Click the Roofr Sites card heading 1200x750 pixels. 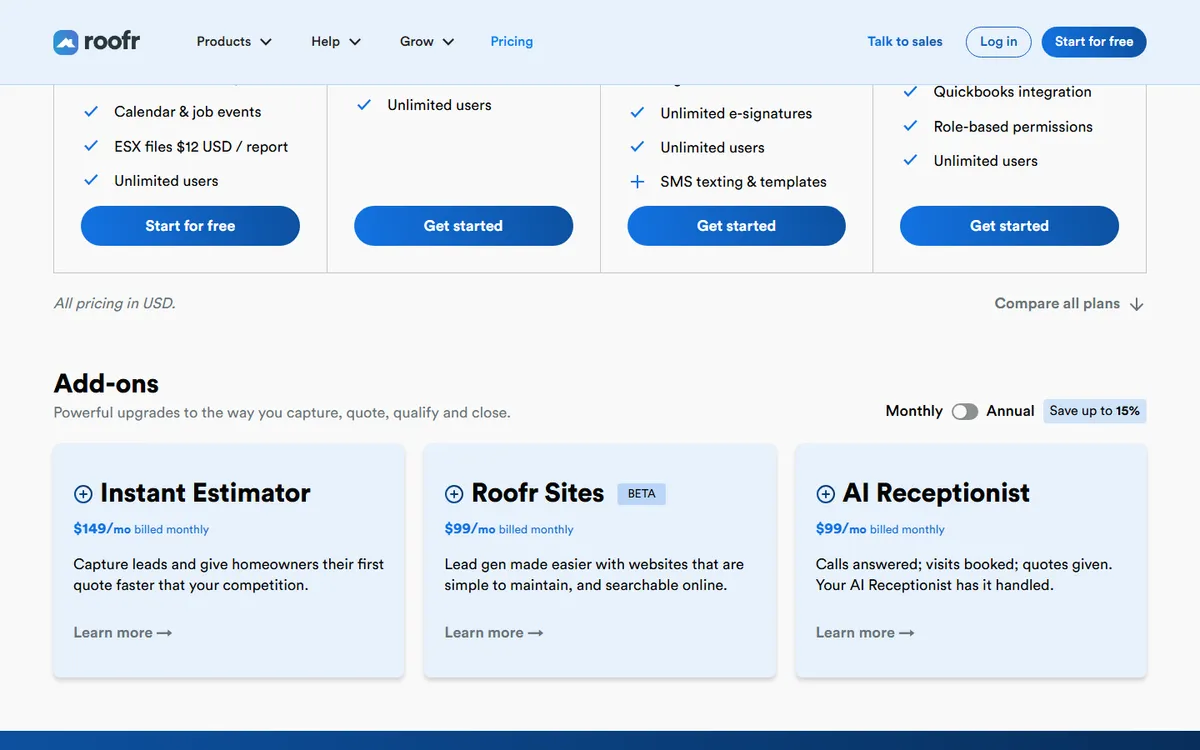coord(538,493)
